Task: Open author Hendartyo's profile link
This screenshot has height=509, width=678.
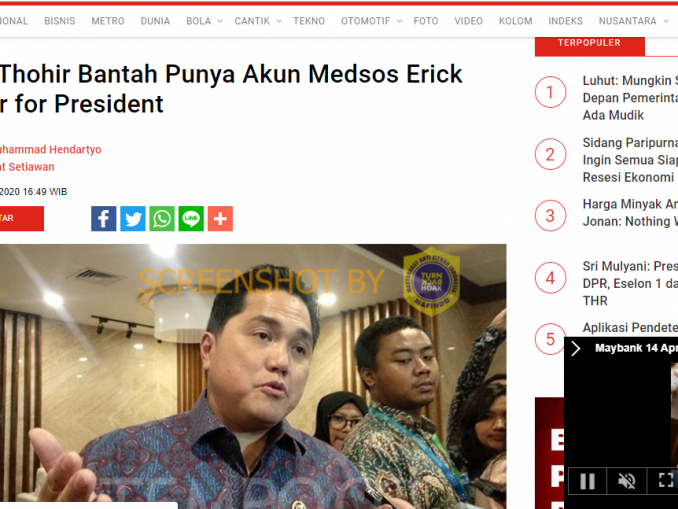Action: click(x=51, y=150)
